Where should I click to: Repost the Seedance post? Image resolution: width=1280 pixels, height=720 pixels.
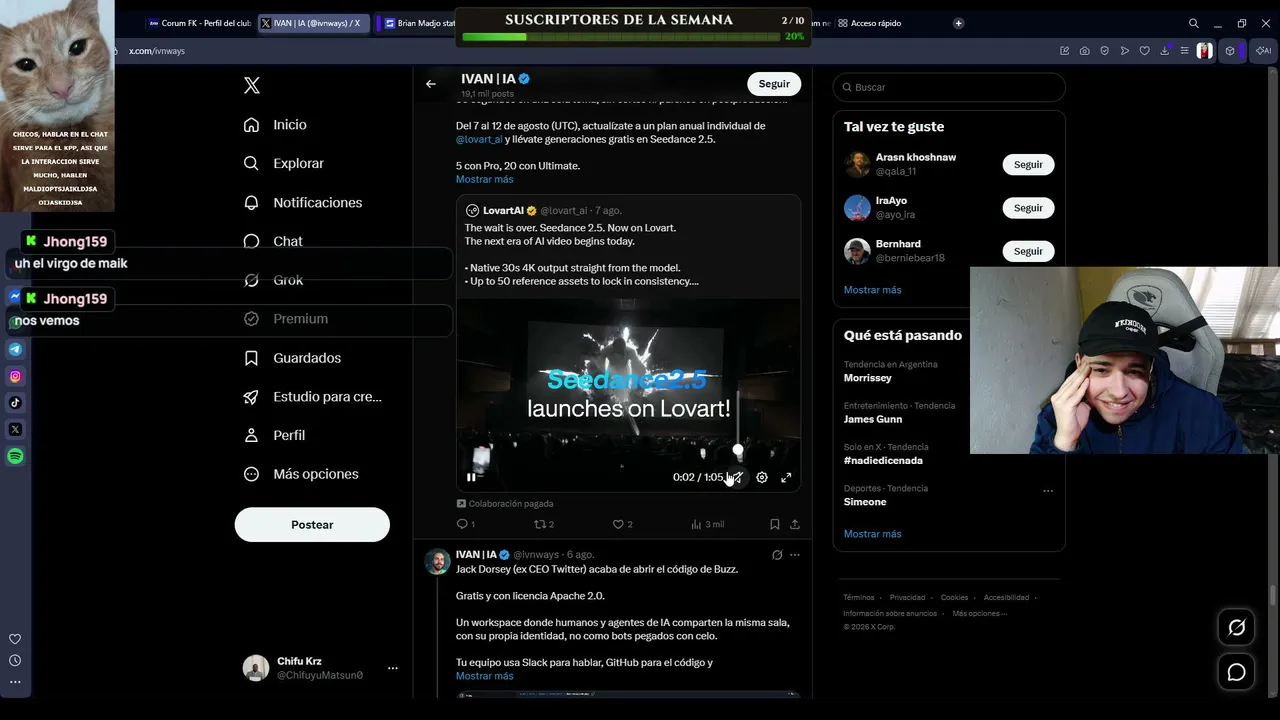[x=544, y=524]
